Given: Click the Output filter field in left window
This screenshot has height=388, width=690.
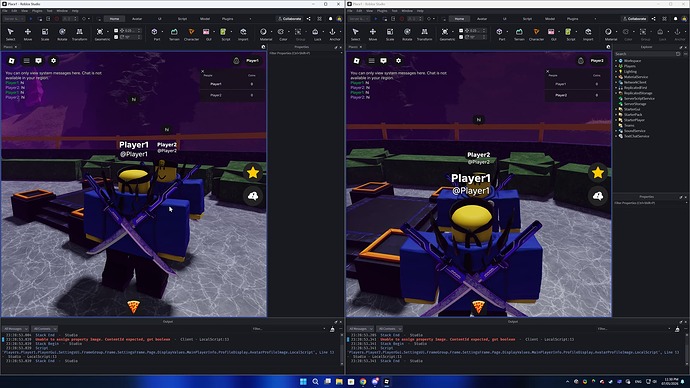Looking at the screenshot, I should 288,329.
